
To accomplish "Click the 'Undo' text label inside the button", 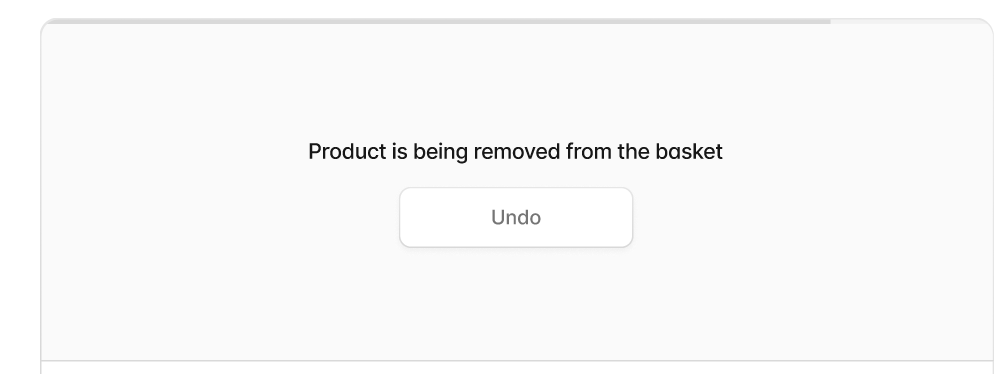I will point(516,217).
